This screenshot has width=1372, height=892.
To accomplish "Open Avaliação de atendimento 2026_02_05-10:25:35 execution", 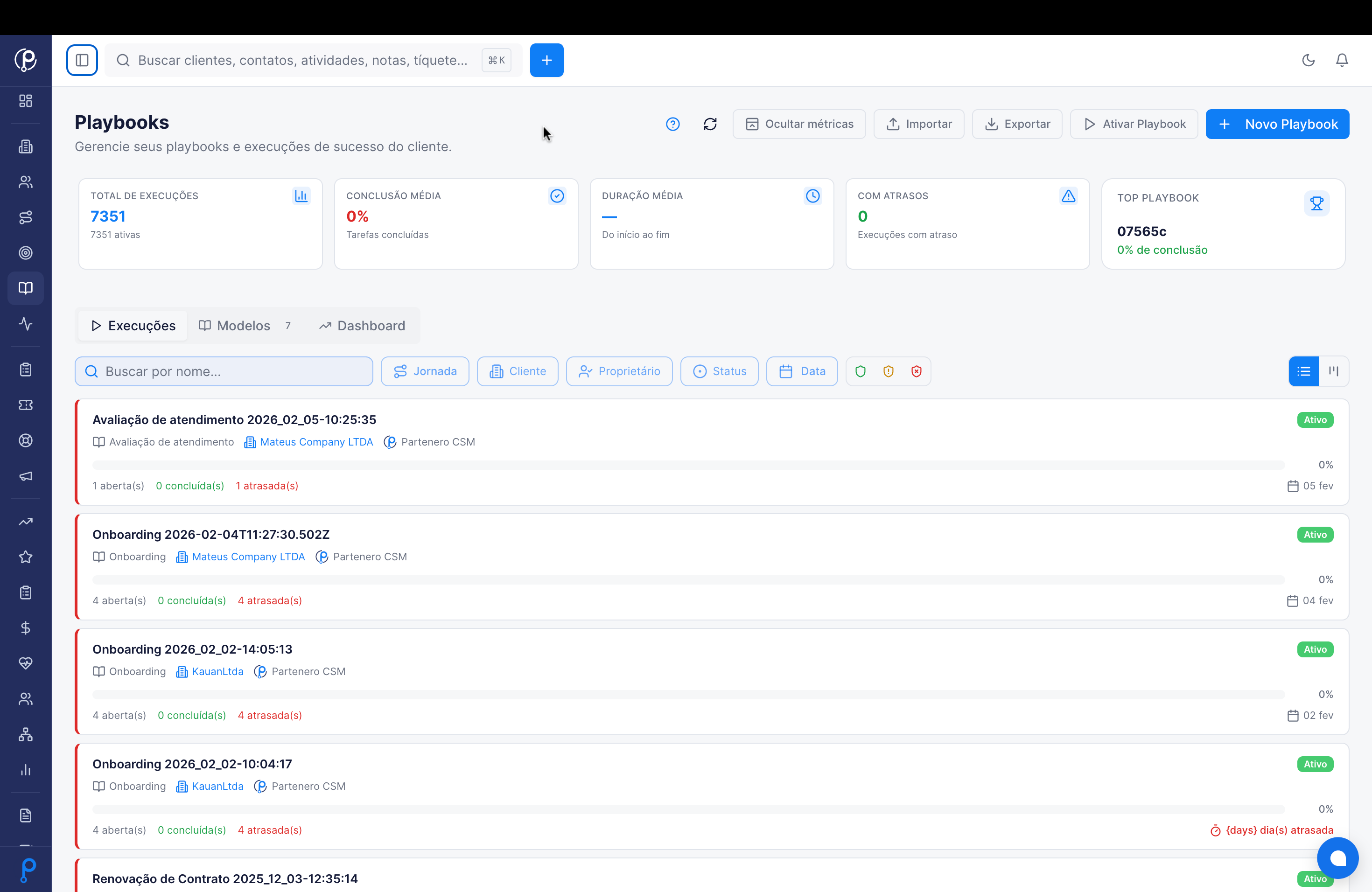I will tap(234, 419).
